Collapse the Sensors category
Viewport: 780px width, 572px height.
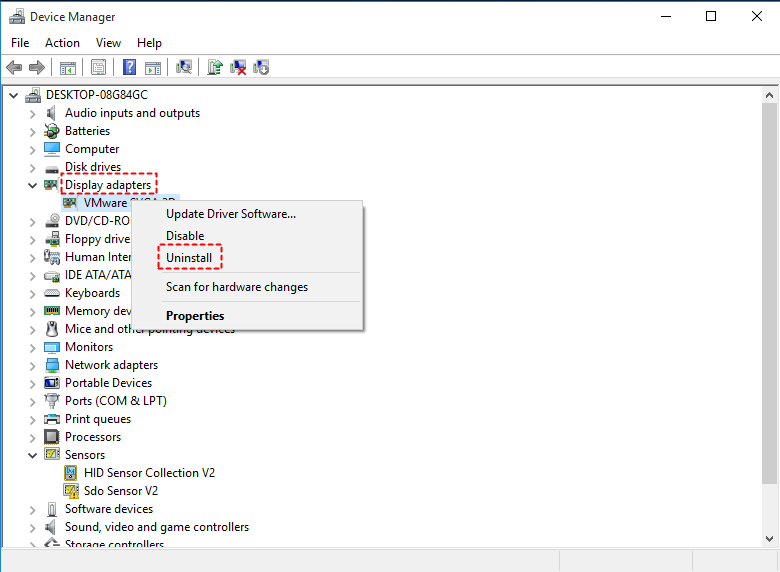point(33,455)
